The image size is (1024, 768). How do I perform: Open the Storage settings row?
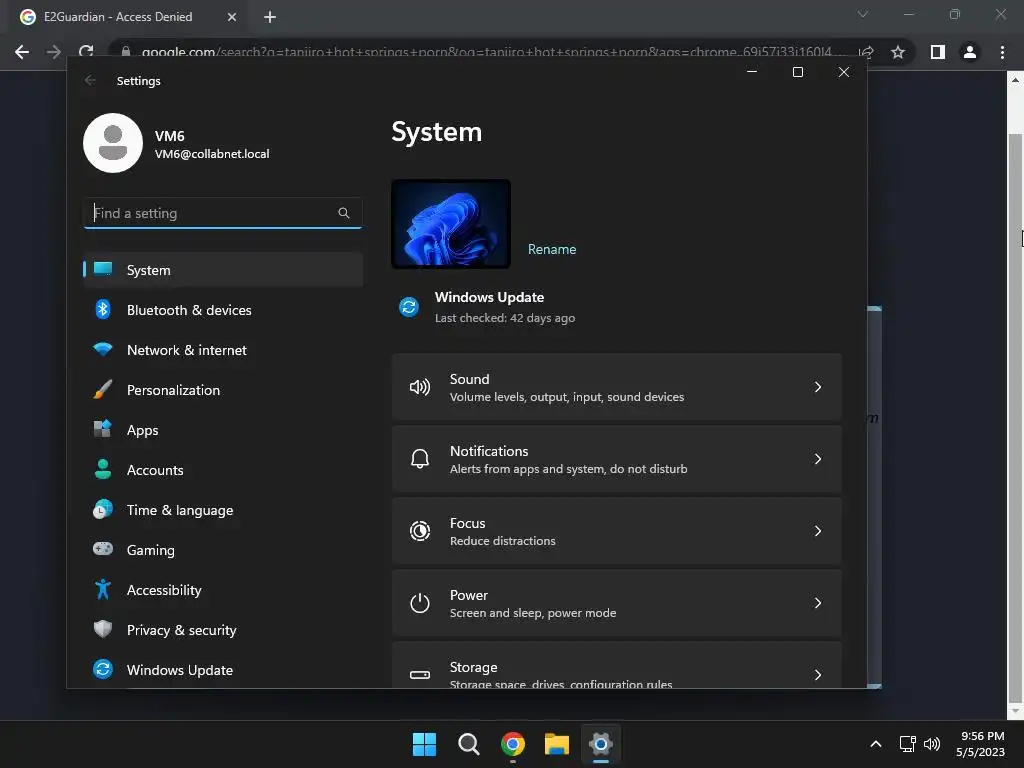(616, 665)
